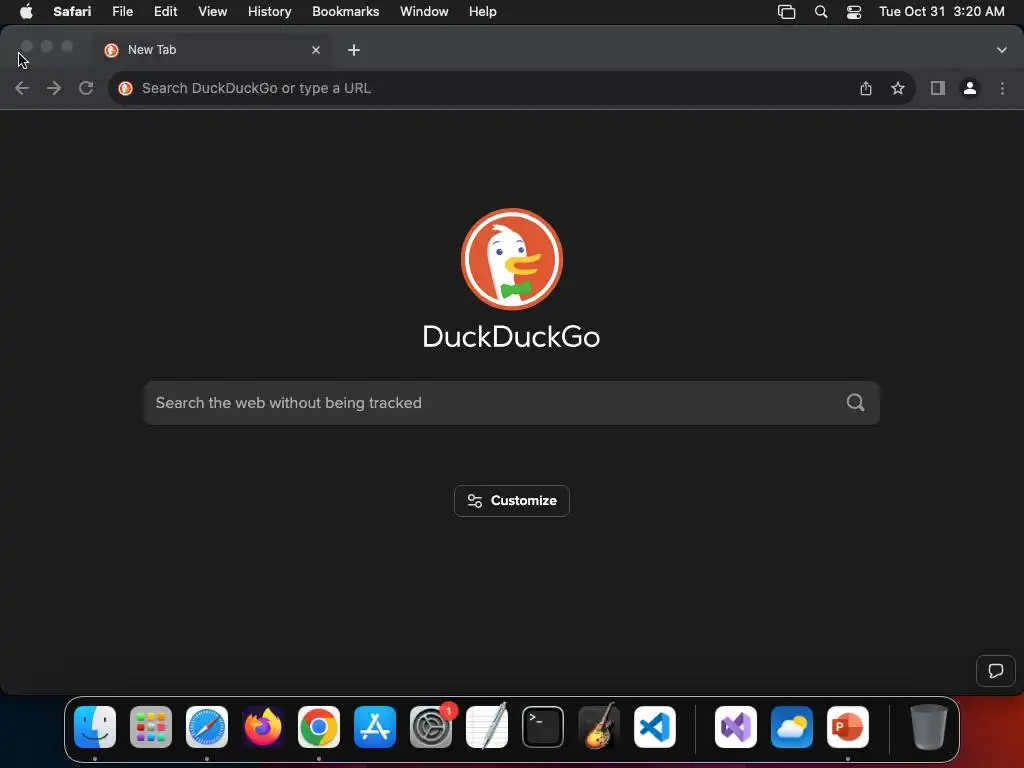Open the Bookmarks menu
Screen dimensions: 1024x768
[346, 12]
